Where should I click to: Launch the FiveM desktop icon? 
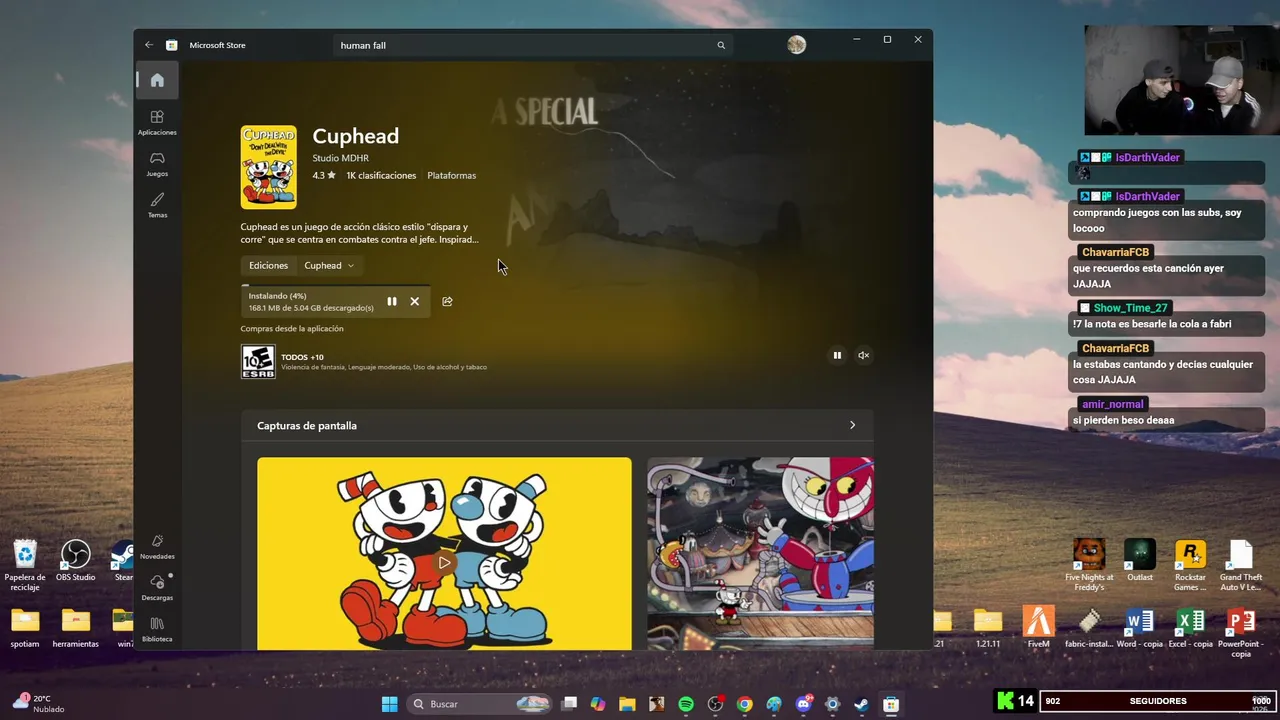pos(1038,628)
